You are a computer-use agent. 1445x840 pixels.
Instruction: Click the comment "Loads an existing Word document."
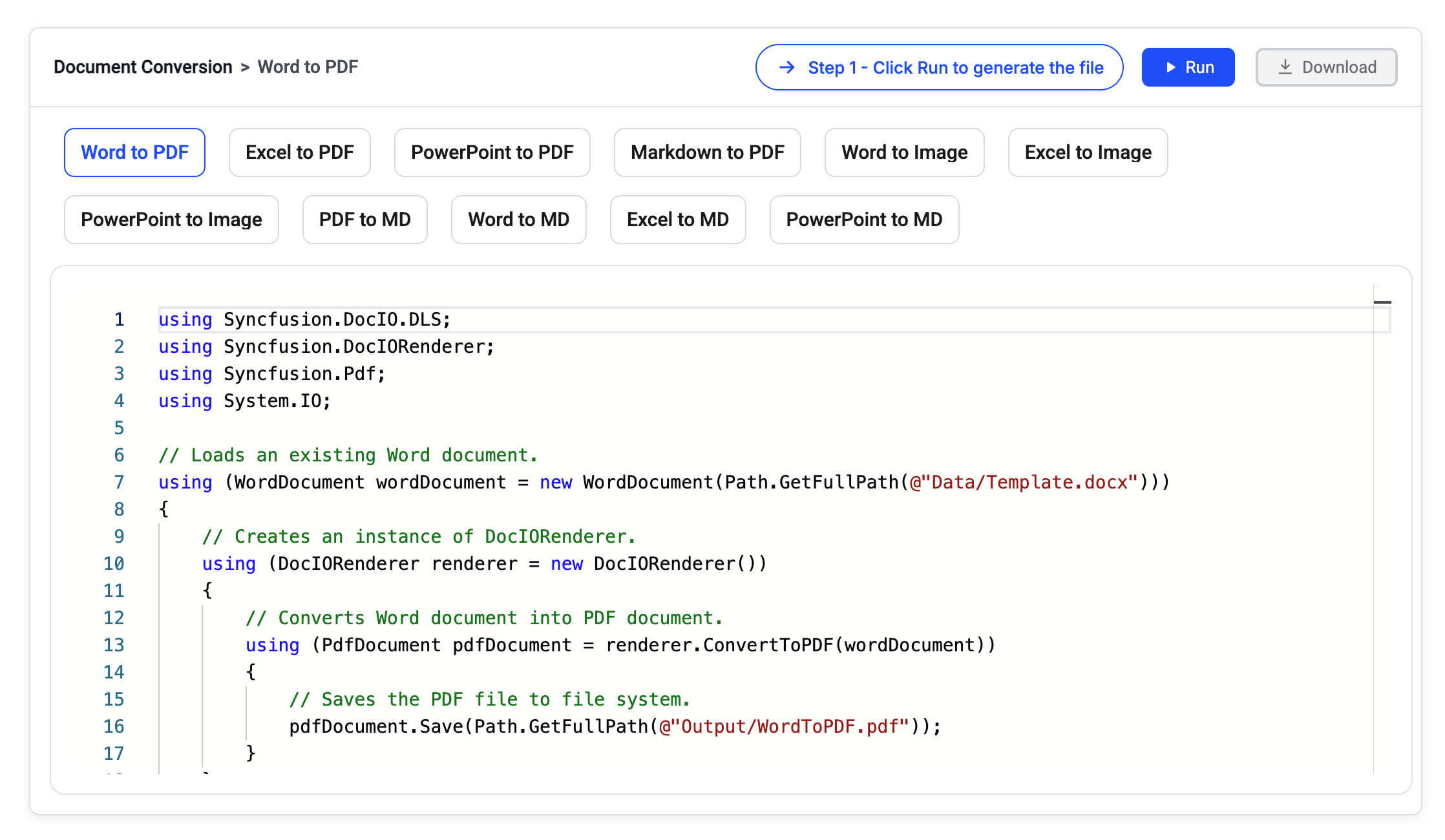348,455
